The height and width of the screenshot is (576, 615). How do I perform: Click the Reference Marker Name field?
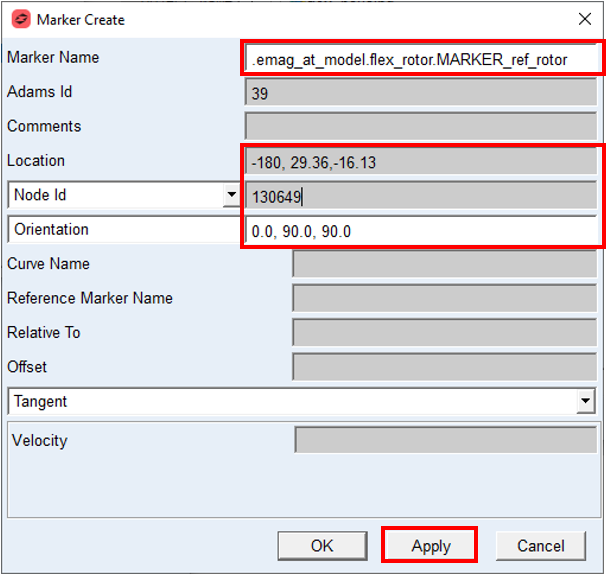pos(445,298)
